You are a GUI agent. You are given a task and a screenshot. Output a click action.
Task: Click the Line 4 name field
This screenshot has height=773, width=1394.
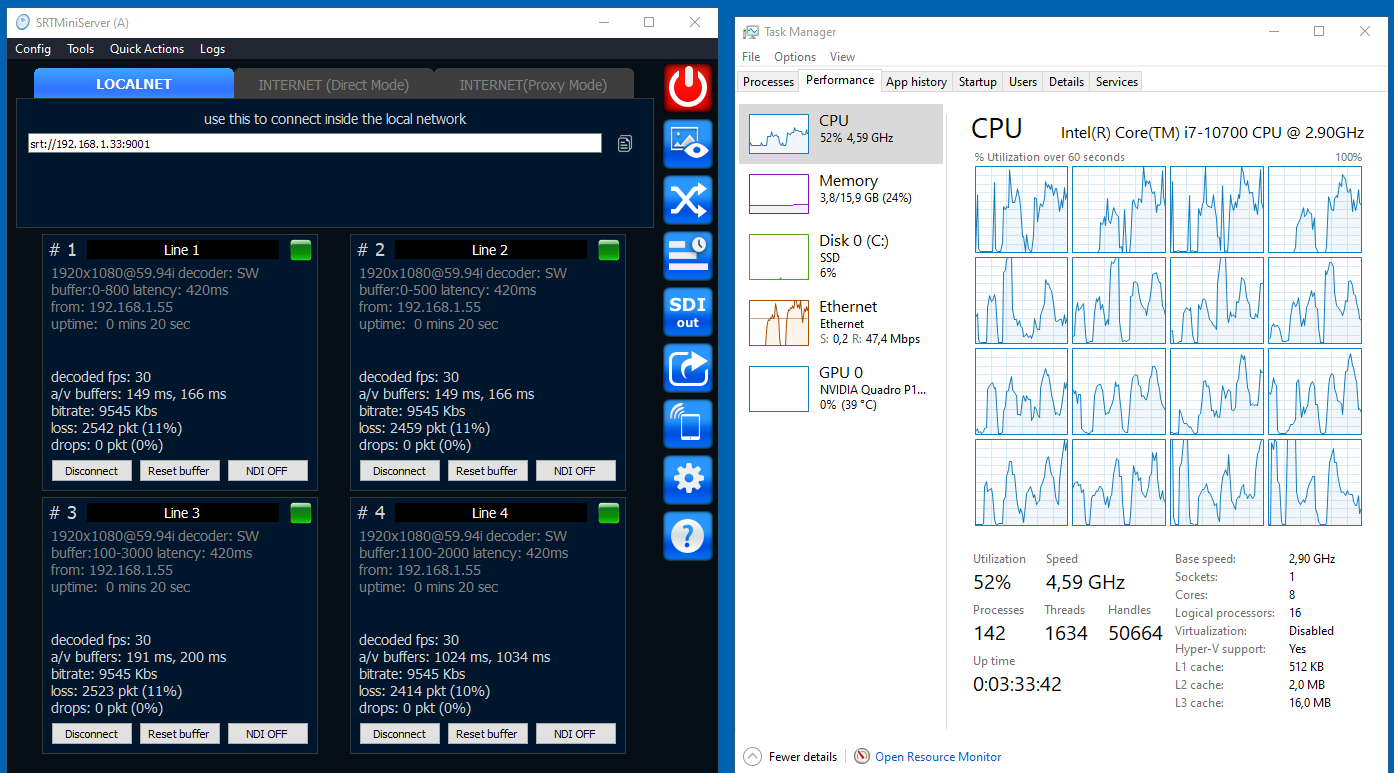point(490,513)
